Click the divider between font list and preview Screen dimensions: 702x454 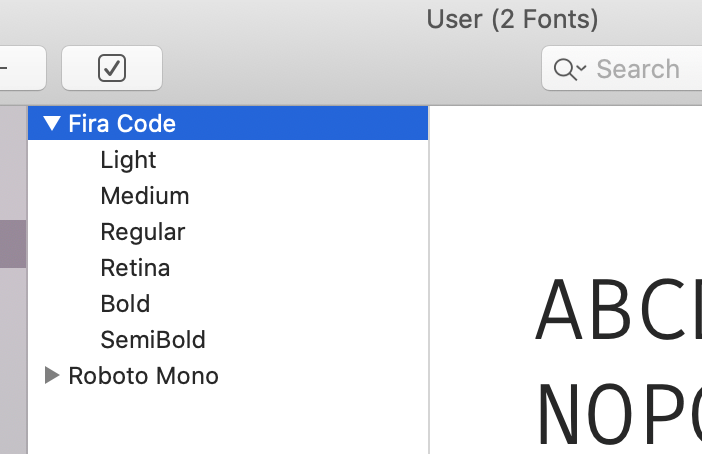(429, 280)
